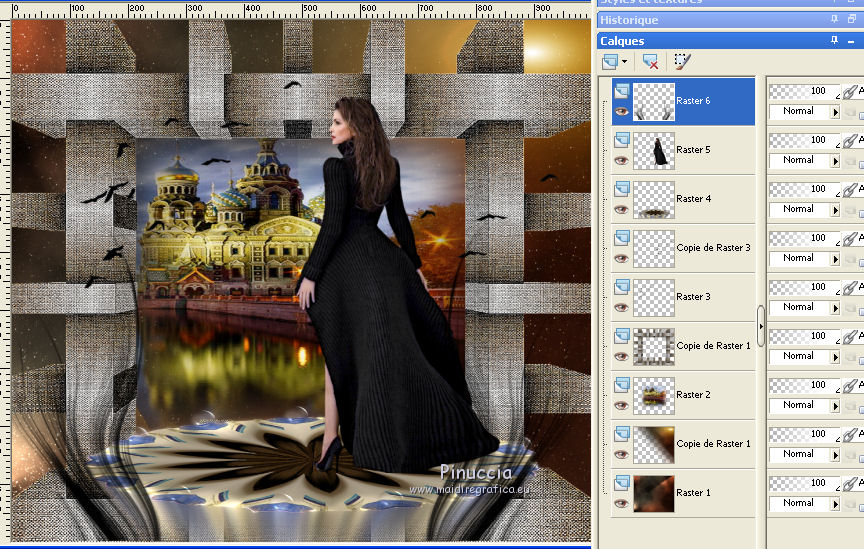Image resolution: width=864 pixels, height=549 pixels.
Task: Select the Raster 2 layer name
Action: pyautogui.click(x=693, y=395)
